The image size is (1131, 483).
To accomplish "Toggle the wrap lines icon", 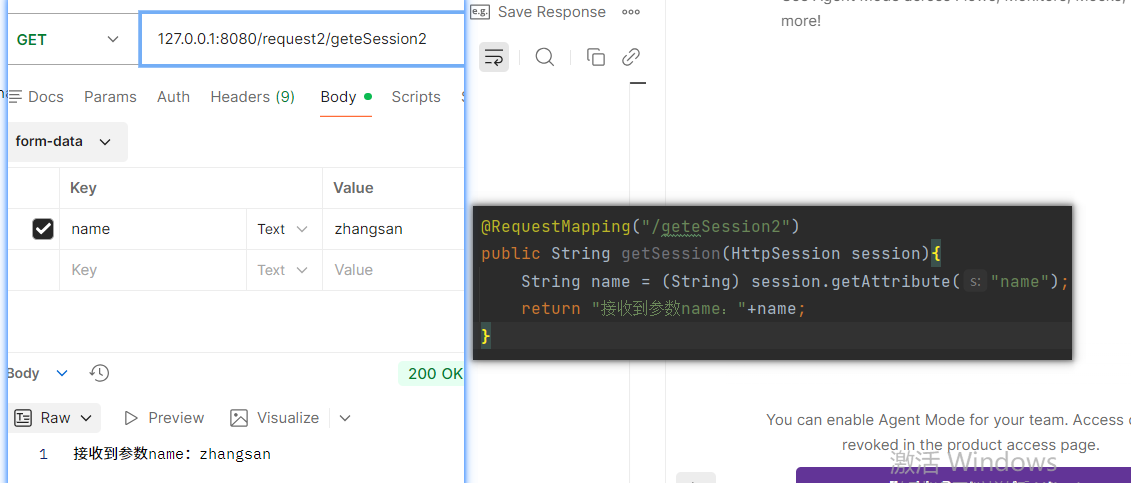I will (x=494, y=57).
